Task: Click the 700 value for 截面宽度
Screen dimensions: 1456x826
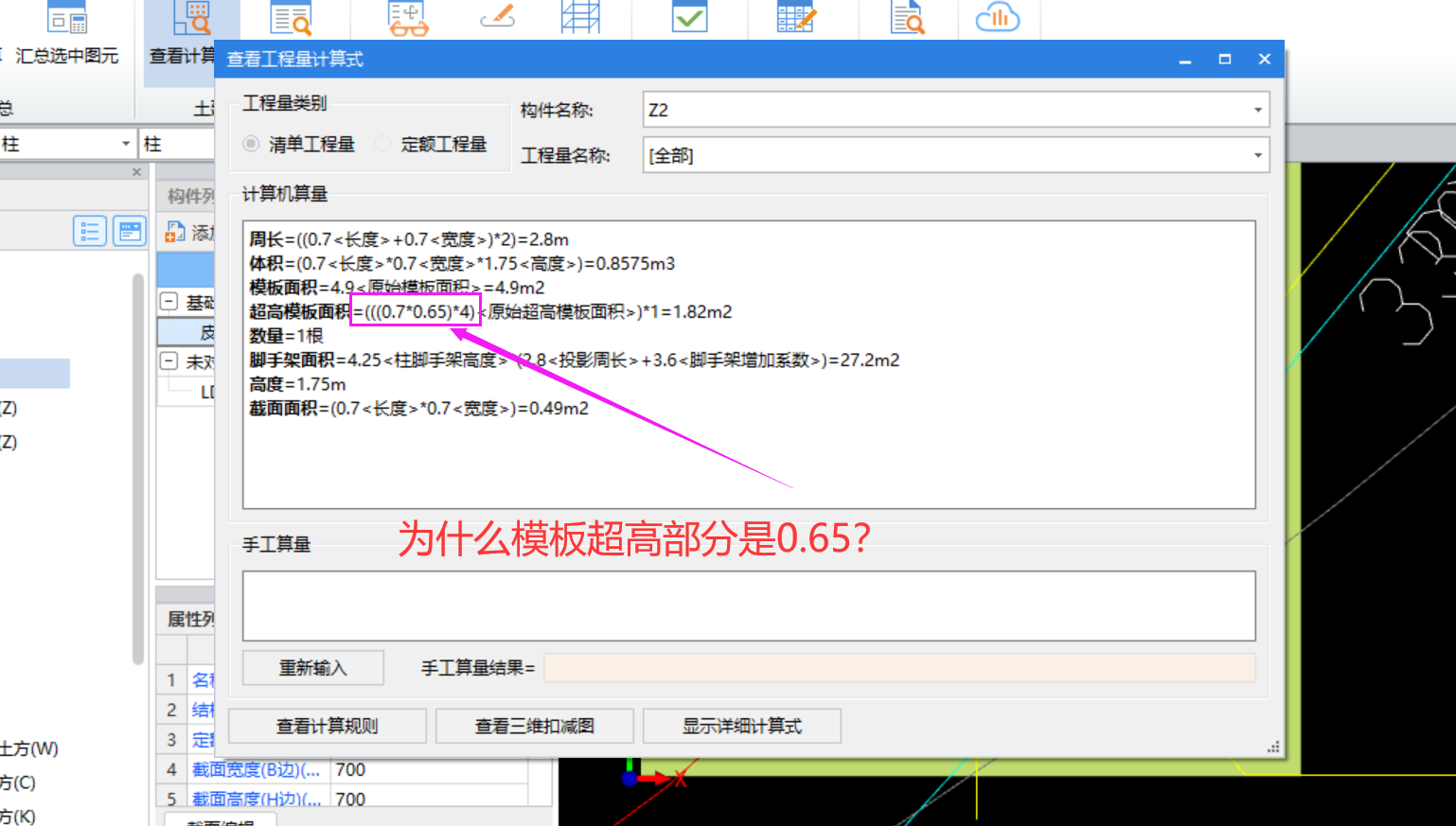Action: pos(428,770)
